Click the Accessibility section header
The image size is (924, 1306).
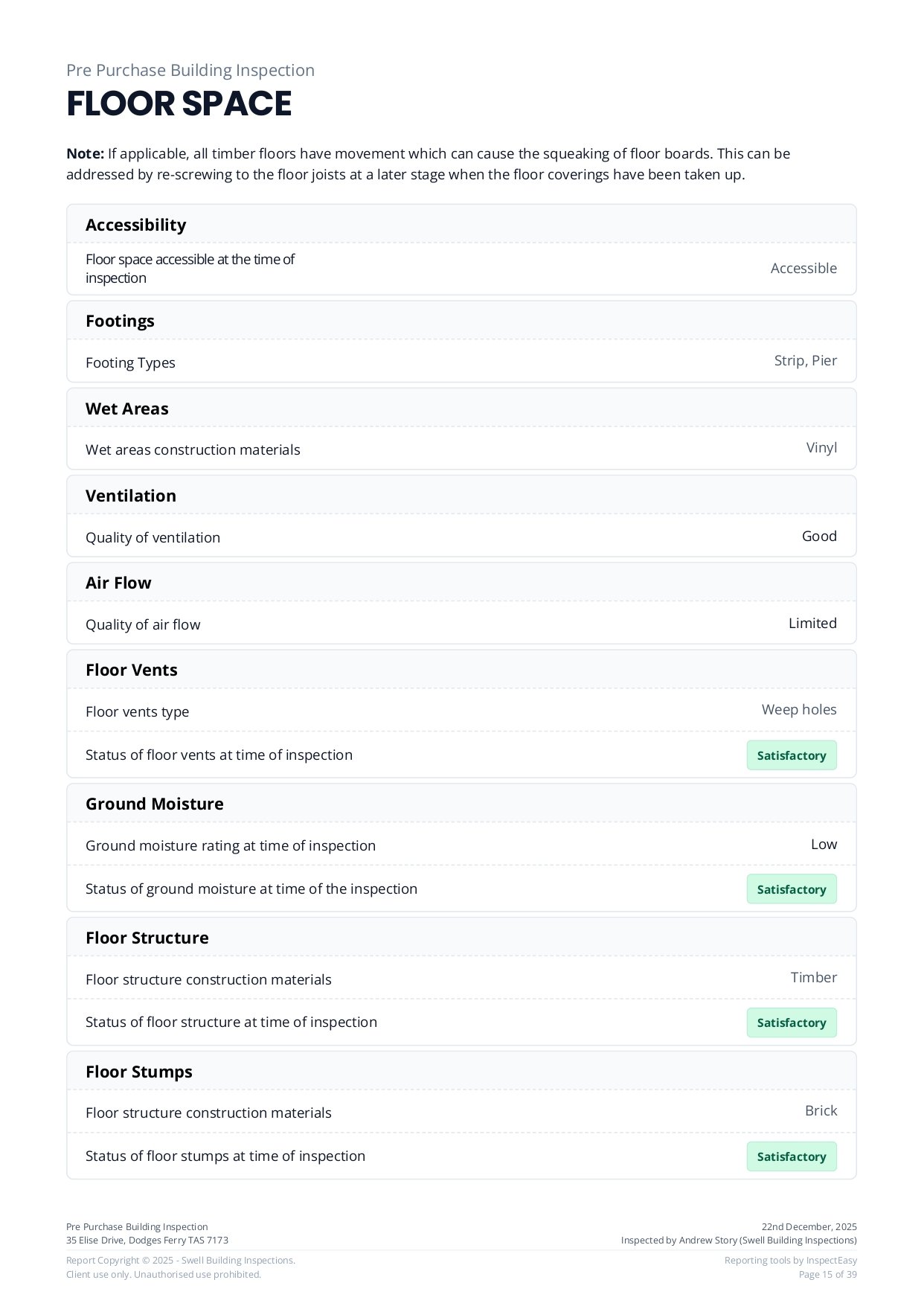(x=135, y=225)
